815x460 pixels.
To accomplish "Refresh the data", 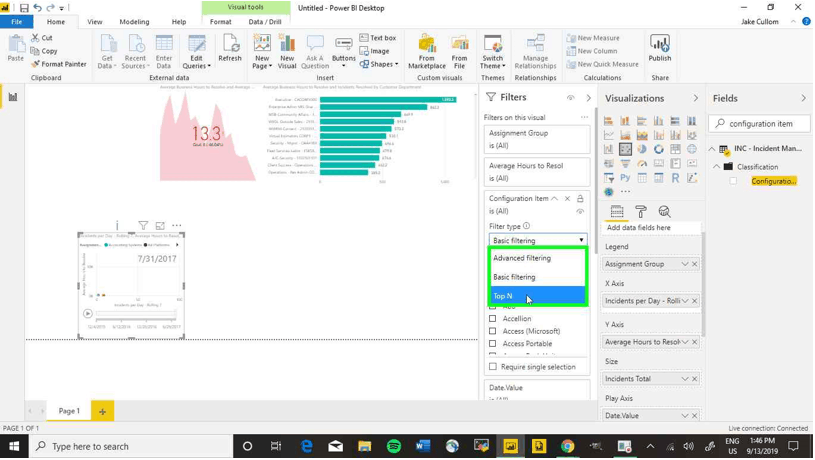I will pos(230,48).
